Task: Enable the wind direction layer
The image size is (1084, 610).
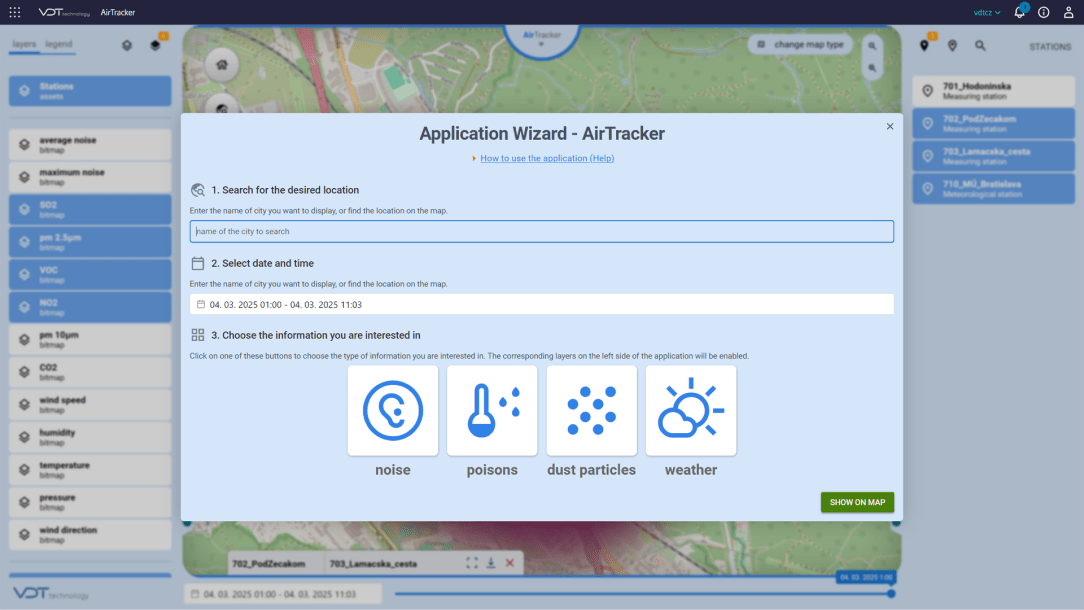Action: pyautogui.click(x=90, y=535)
